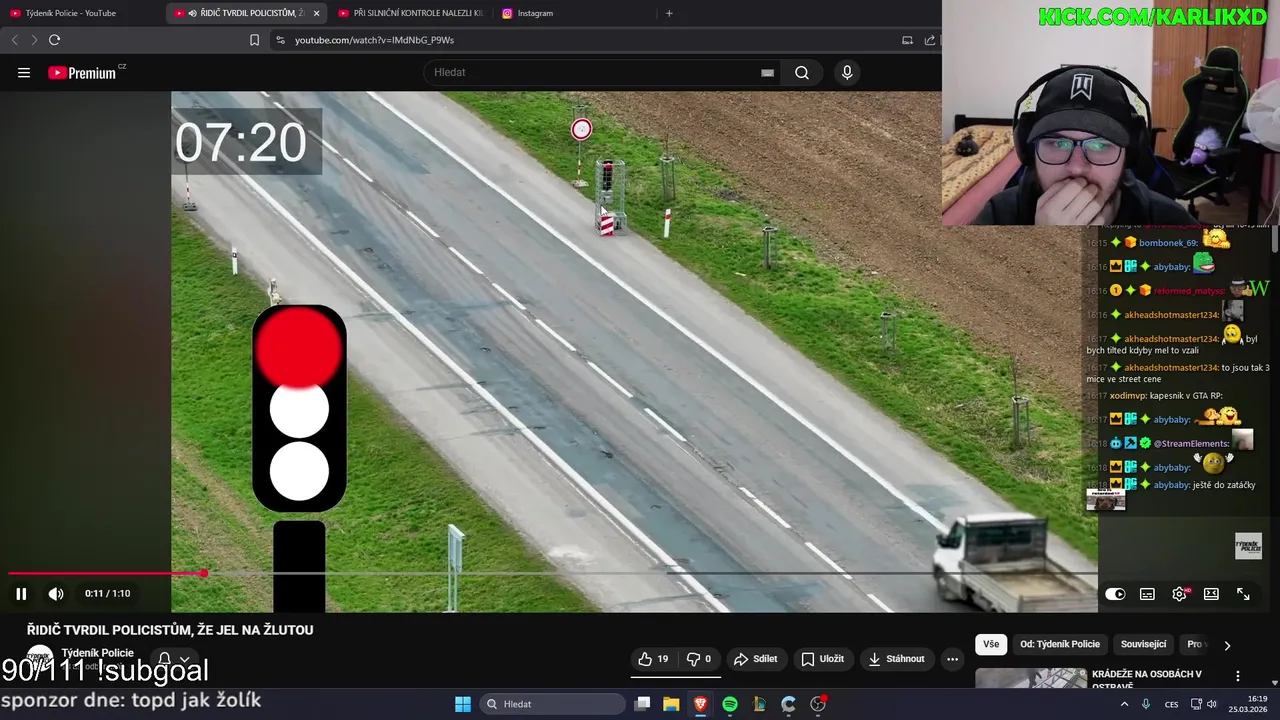
Task: Bookmark this page with the bookmark icon
Action: tap(254, 40)
